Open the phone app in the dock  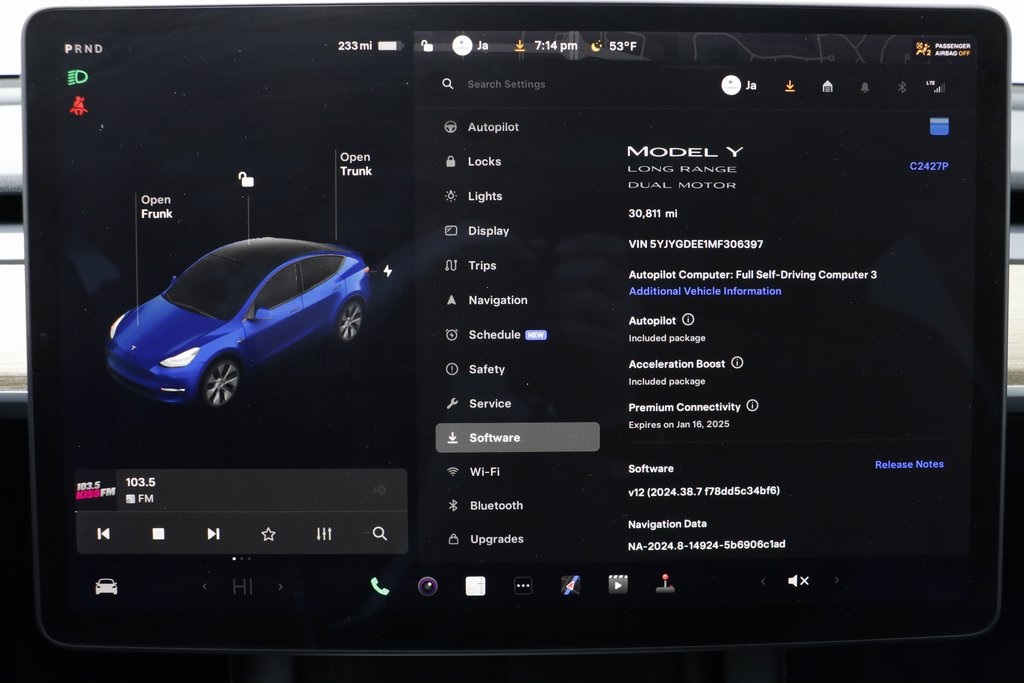pyautogui.click(x=380, y=586)
